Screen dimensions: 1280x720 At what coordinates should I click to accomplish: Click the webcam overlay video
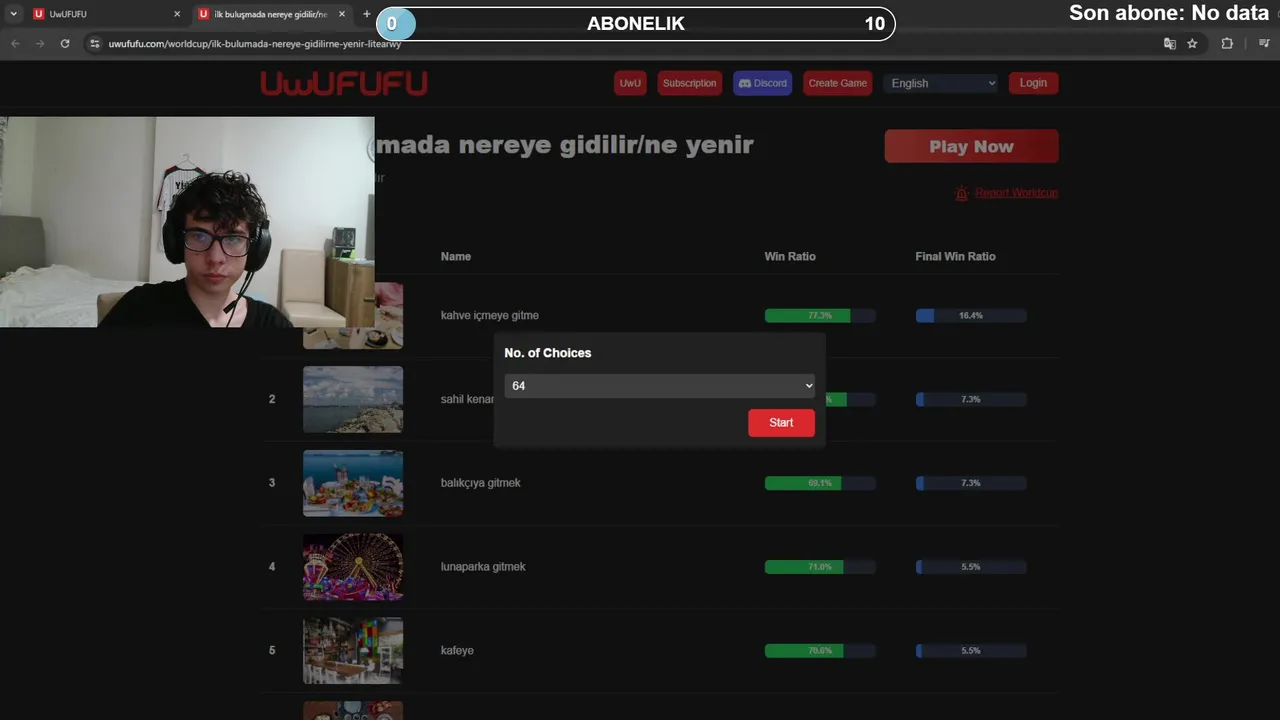[x=187, y=222]
